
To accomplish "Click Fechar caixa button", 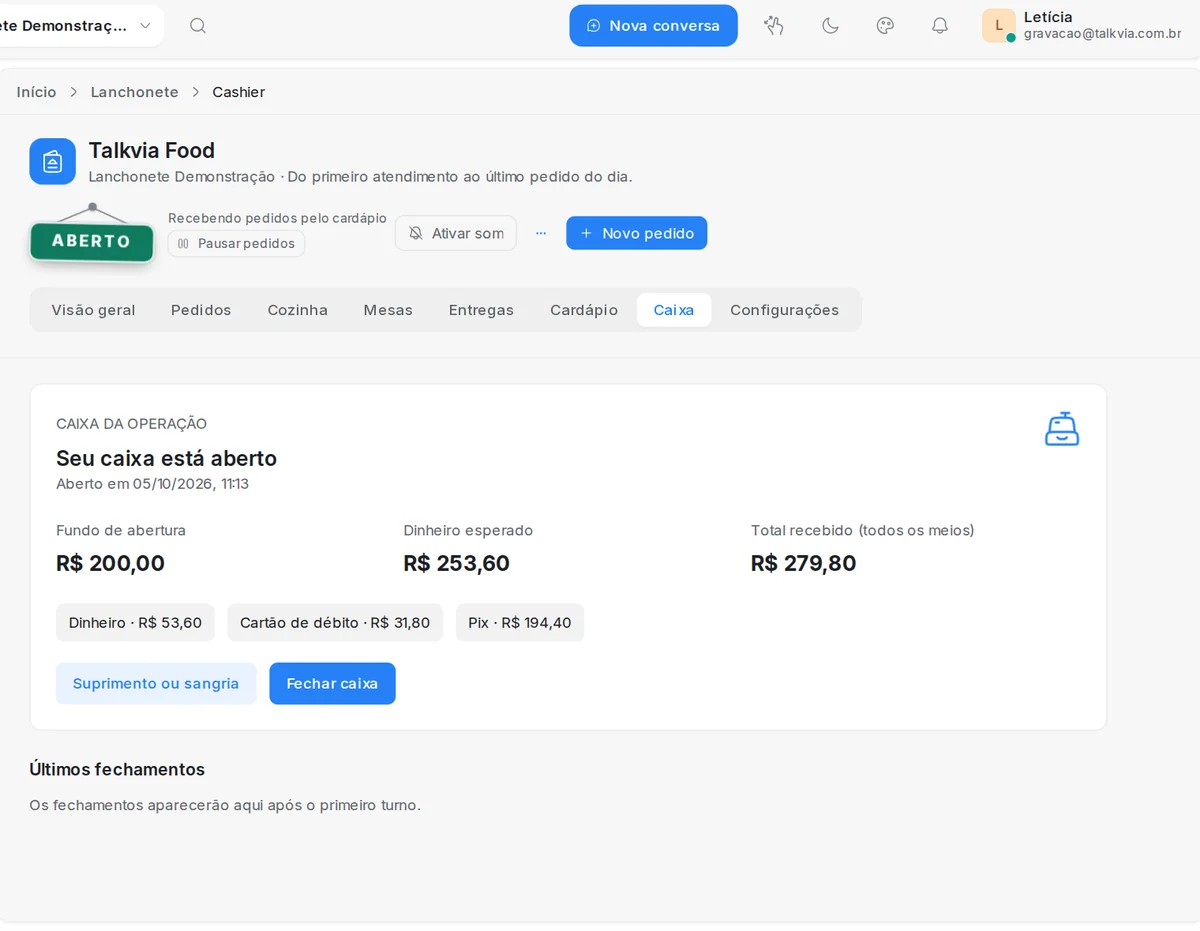I will [332, 684].
